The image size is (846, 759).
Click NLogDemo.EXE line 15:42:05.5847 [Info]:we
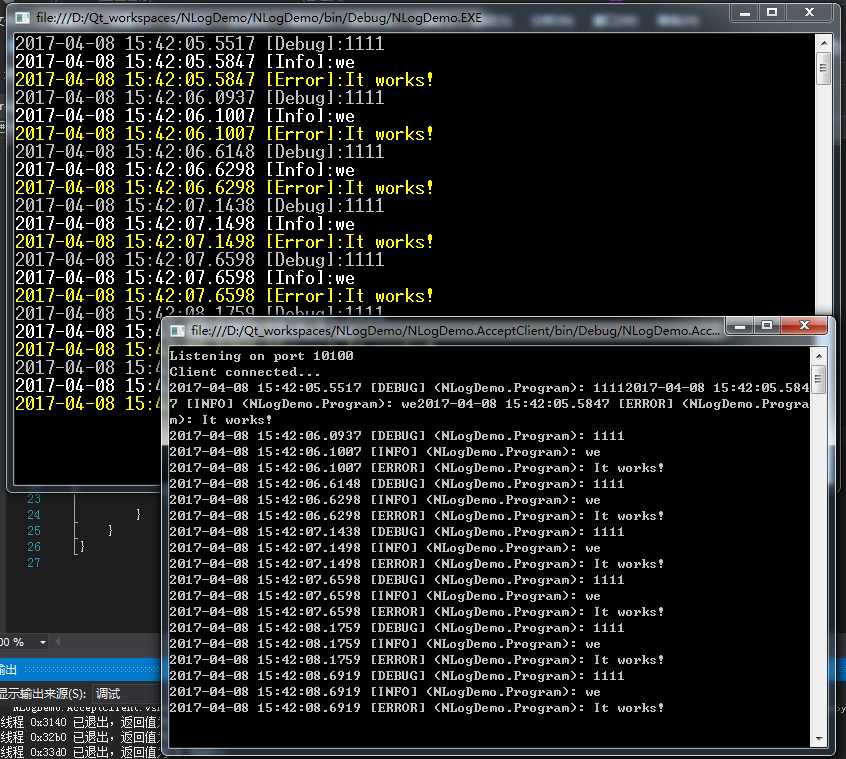(x=185, y=62)
